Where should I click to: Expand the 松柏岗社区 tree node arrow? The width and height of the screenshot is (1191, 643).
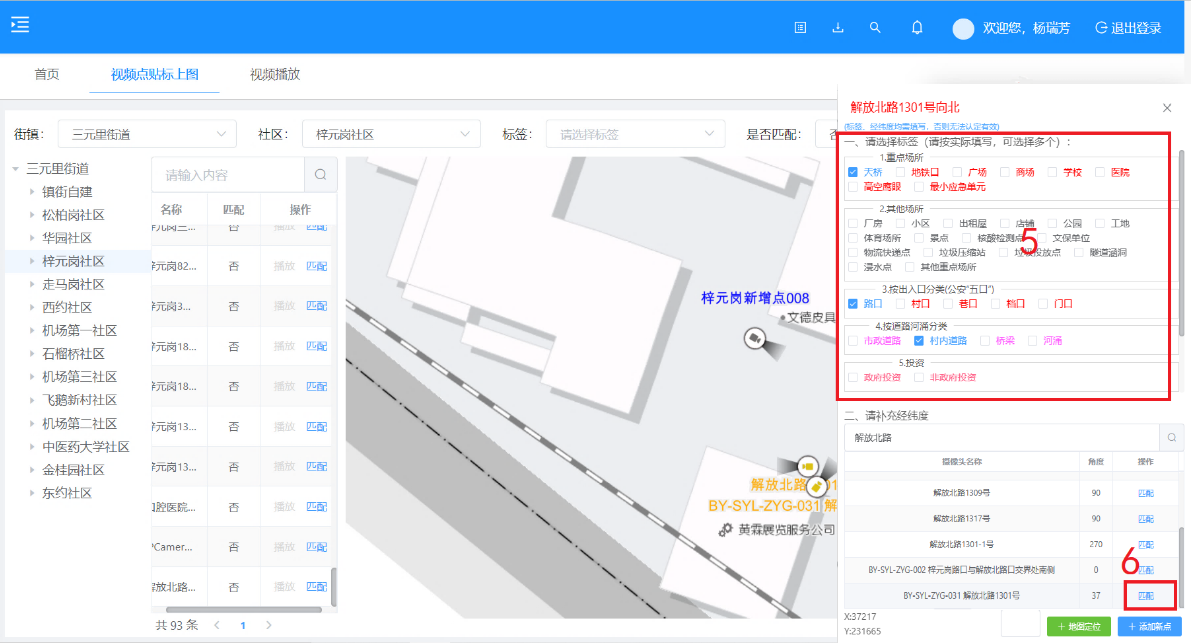click(32, 215)
